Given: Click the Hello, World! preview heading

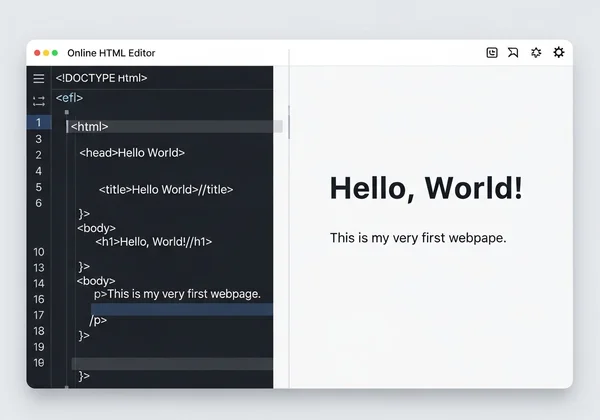Looking at the screenshot, I should coord(426,188).
